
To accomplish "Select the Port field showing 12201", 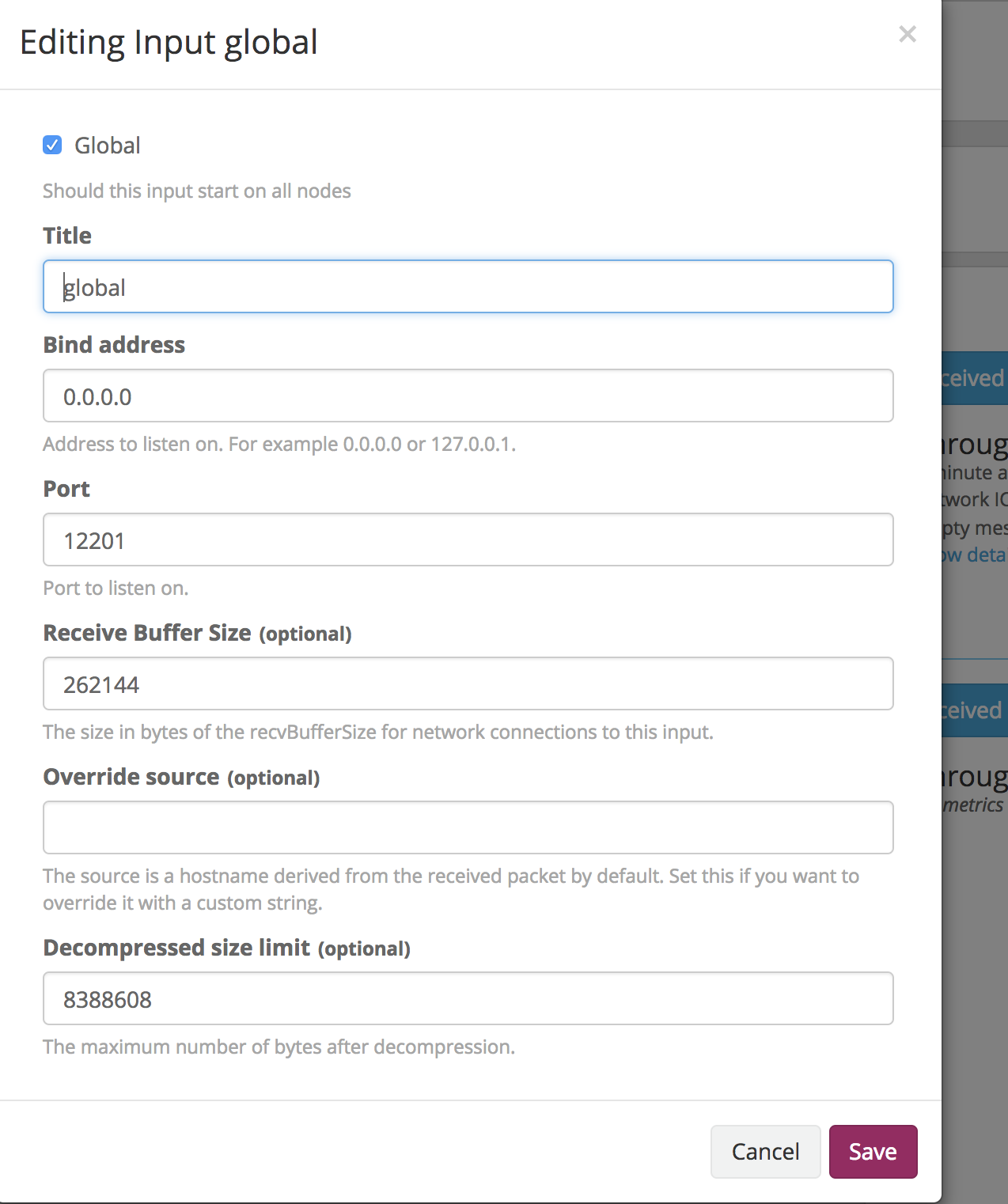I will click(468, 540).
